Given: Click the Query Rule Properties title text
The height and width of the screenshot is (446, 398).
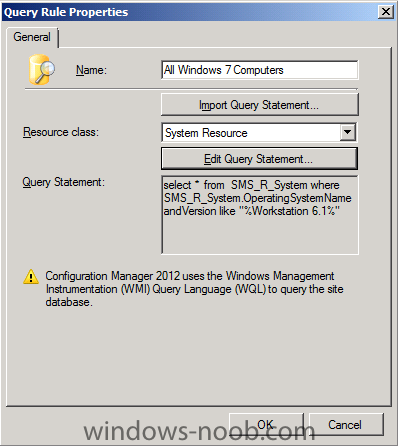Looking at the screenshot, I should [66, 12].
